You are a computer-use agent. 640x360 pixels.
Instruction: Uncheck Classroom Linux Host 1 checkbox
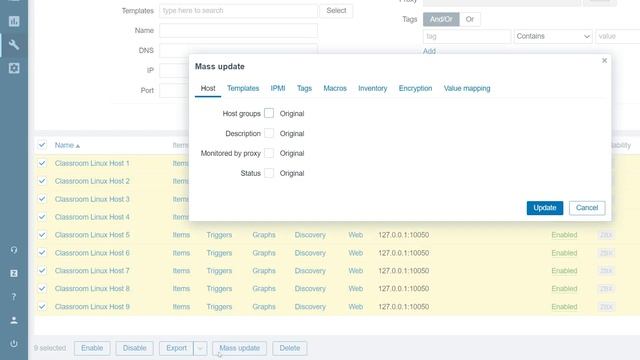(42, 163)
